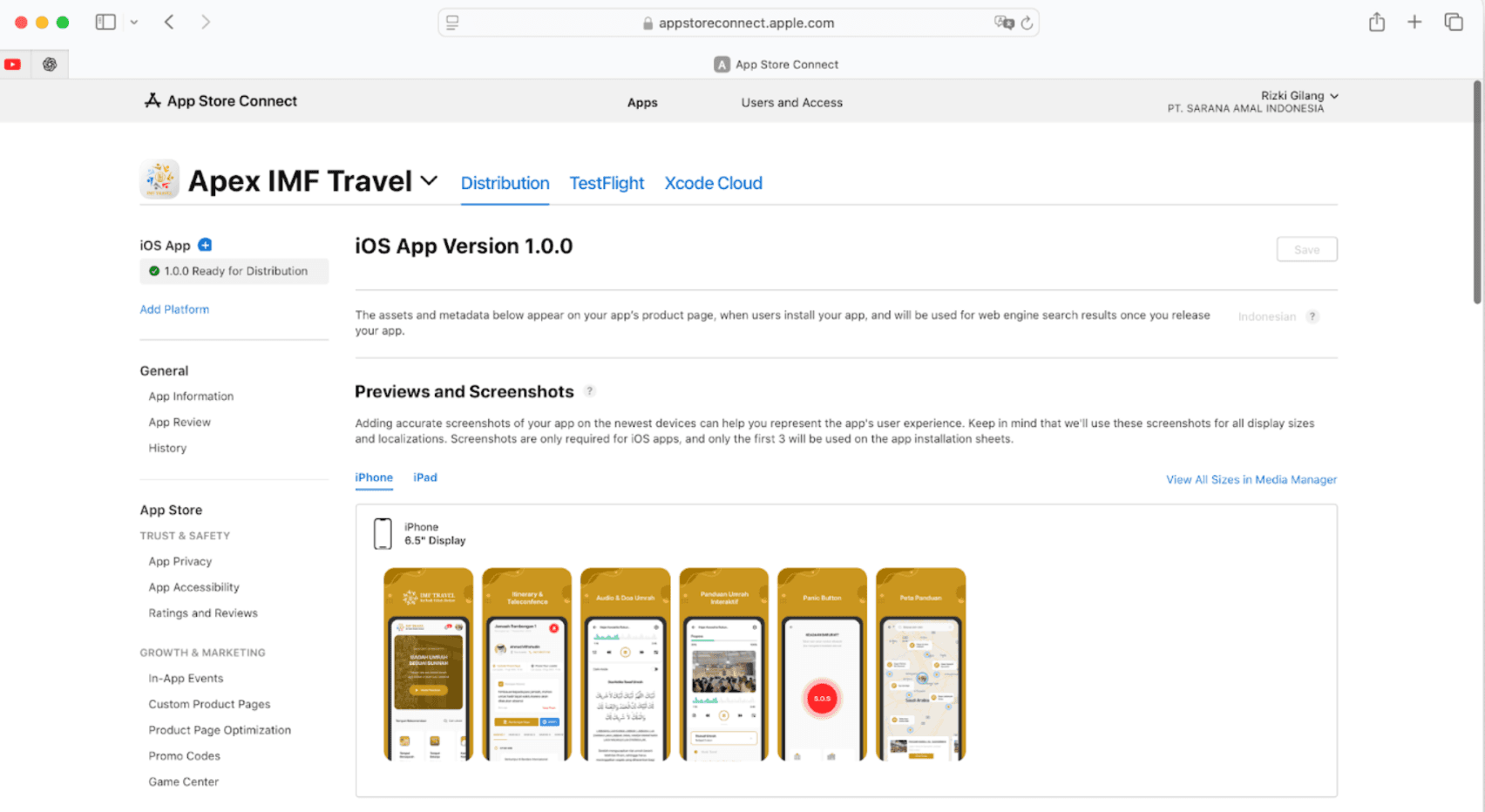1485x812 pixels.
Task: Select the Distribution tab
Action: 505,184
